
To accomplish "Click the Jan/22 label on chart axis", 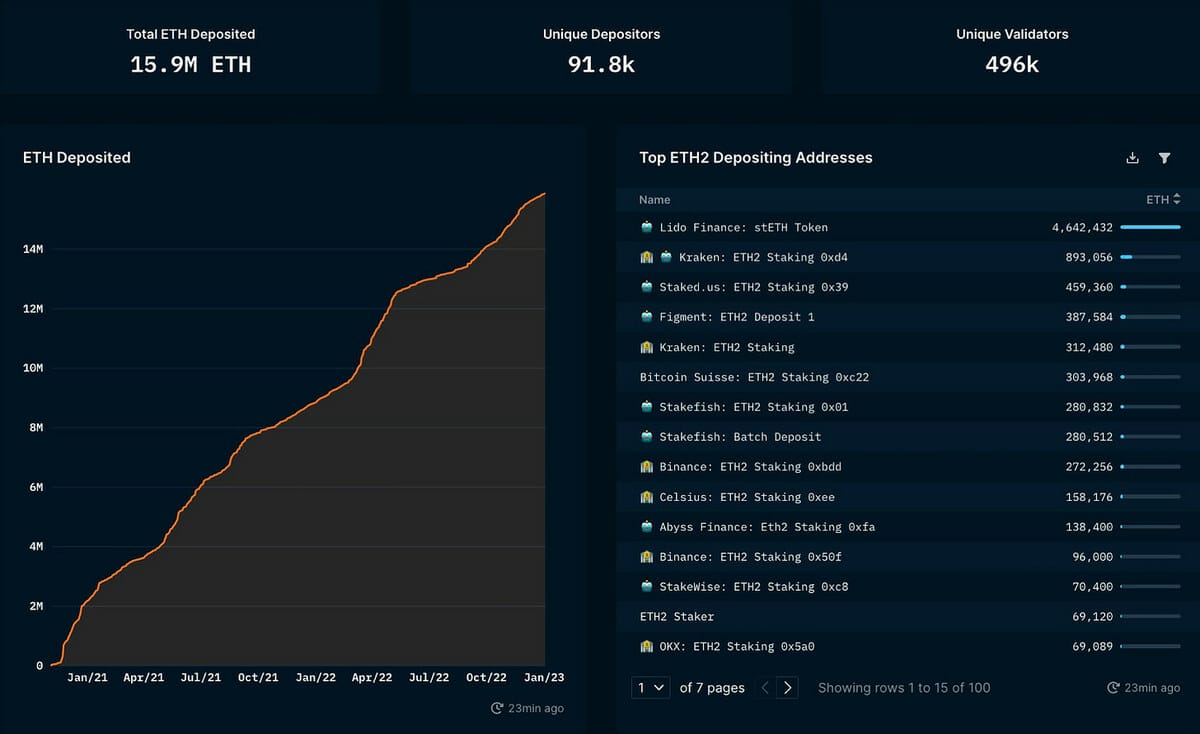I will click(x=315, y=677).
